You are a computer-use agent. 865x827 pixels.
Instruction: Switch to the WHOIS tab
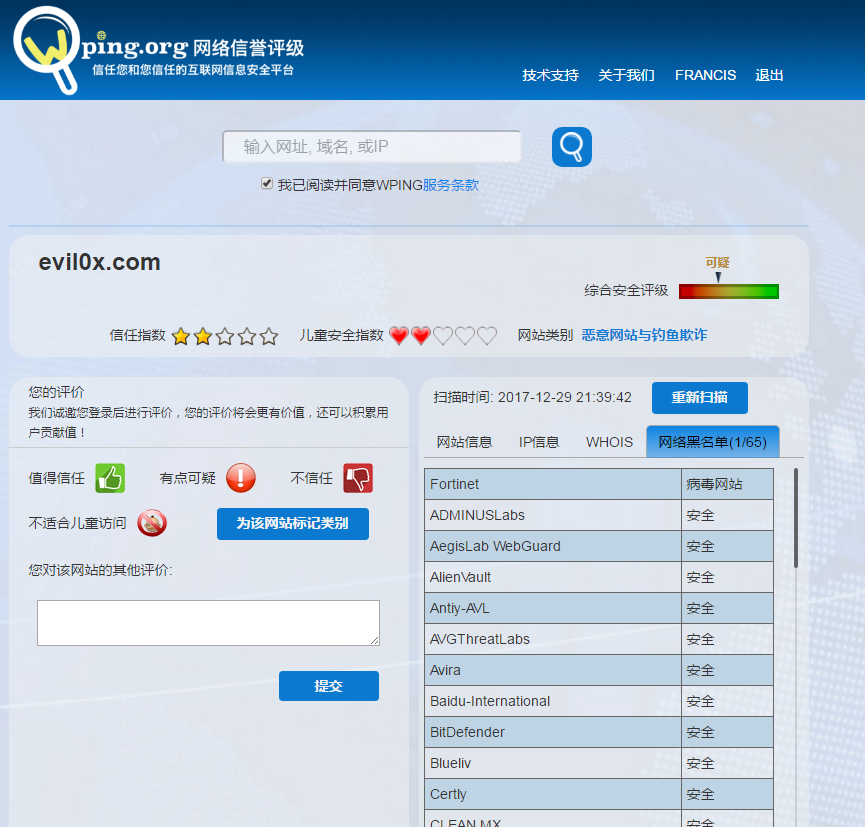click(x=610, y=442)
